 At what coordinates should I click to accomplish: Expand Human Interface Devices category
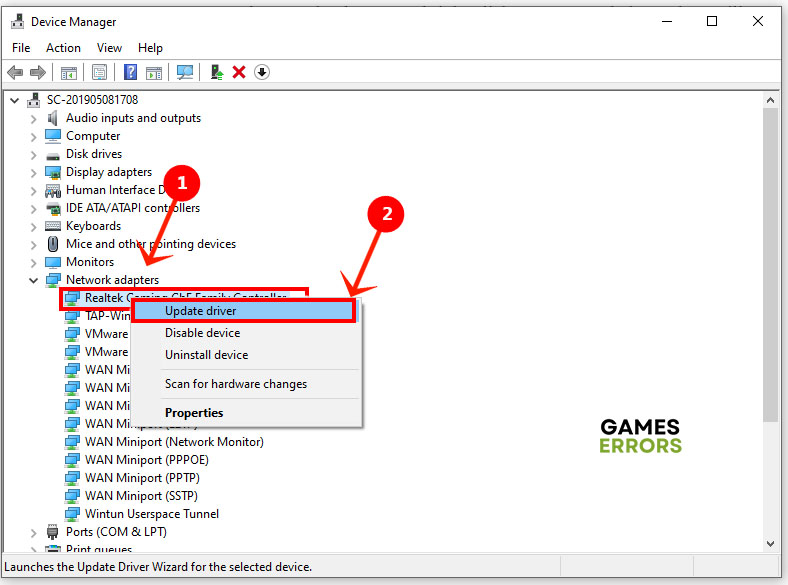pyautogui.click(x=33, y=191)
